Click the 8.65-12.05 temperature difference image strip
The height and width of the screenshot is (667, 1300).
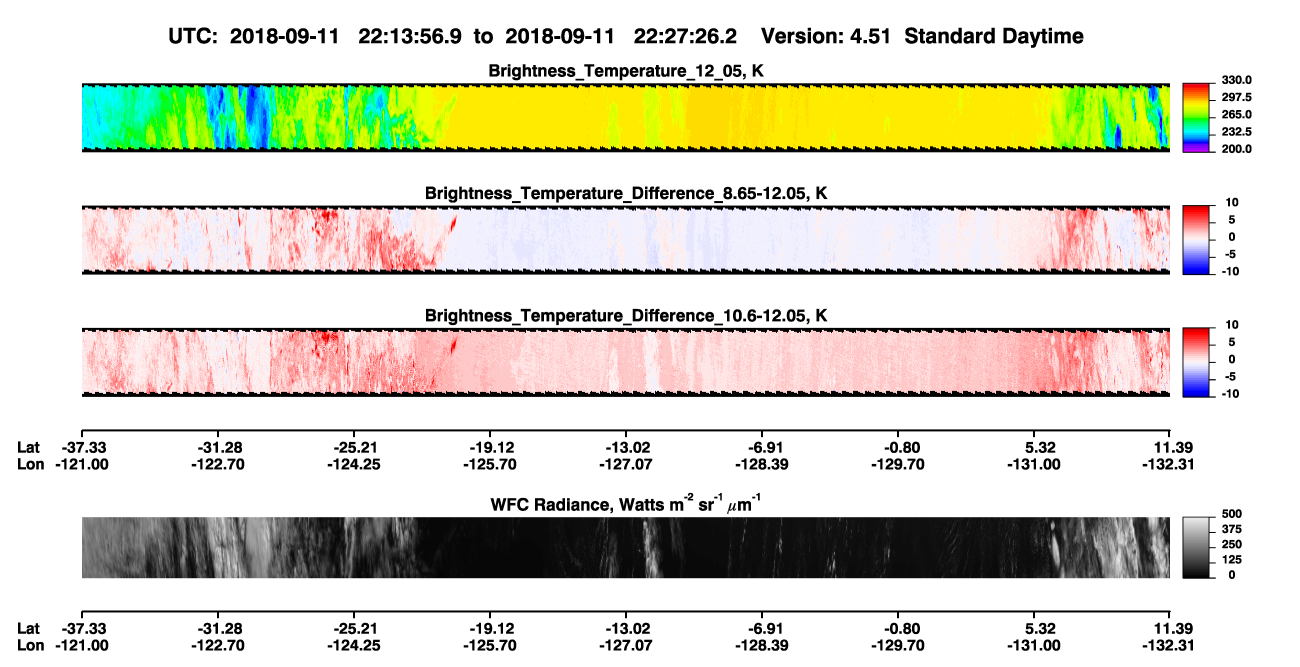coord(625,238)
